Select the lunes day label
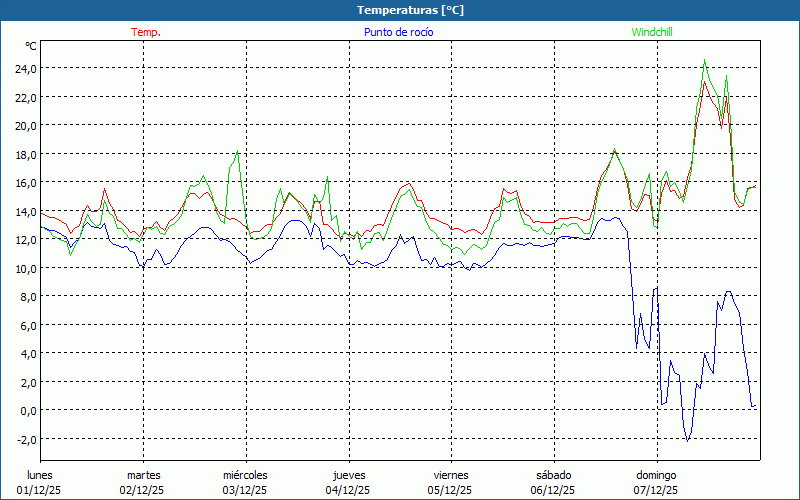Image resolution: width=800 pixels, height=500 pixels. 40,475
